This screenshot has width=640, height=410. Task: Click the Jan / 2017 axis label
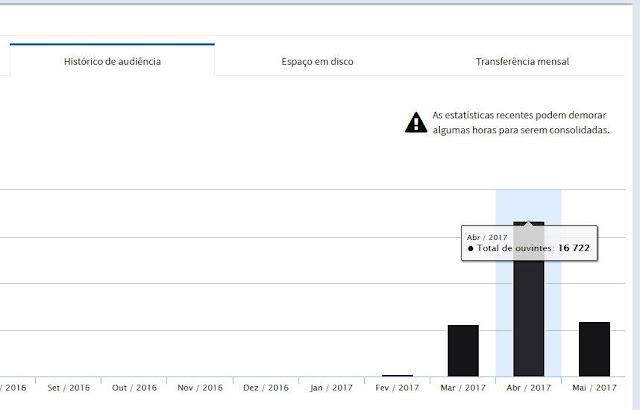pyautogui.click(x=331, y=388)
